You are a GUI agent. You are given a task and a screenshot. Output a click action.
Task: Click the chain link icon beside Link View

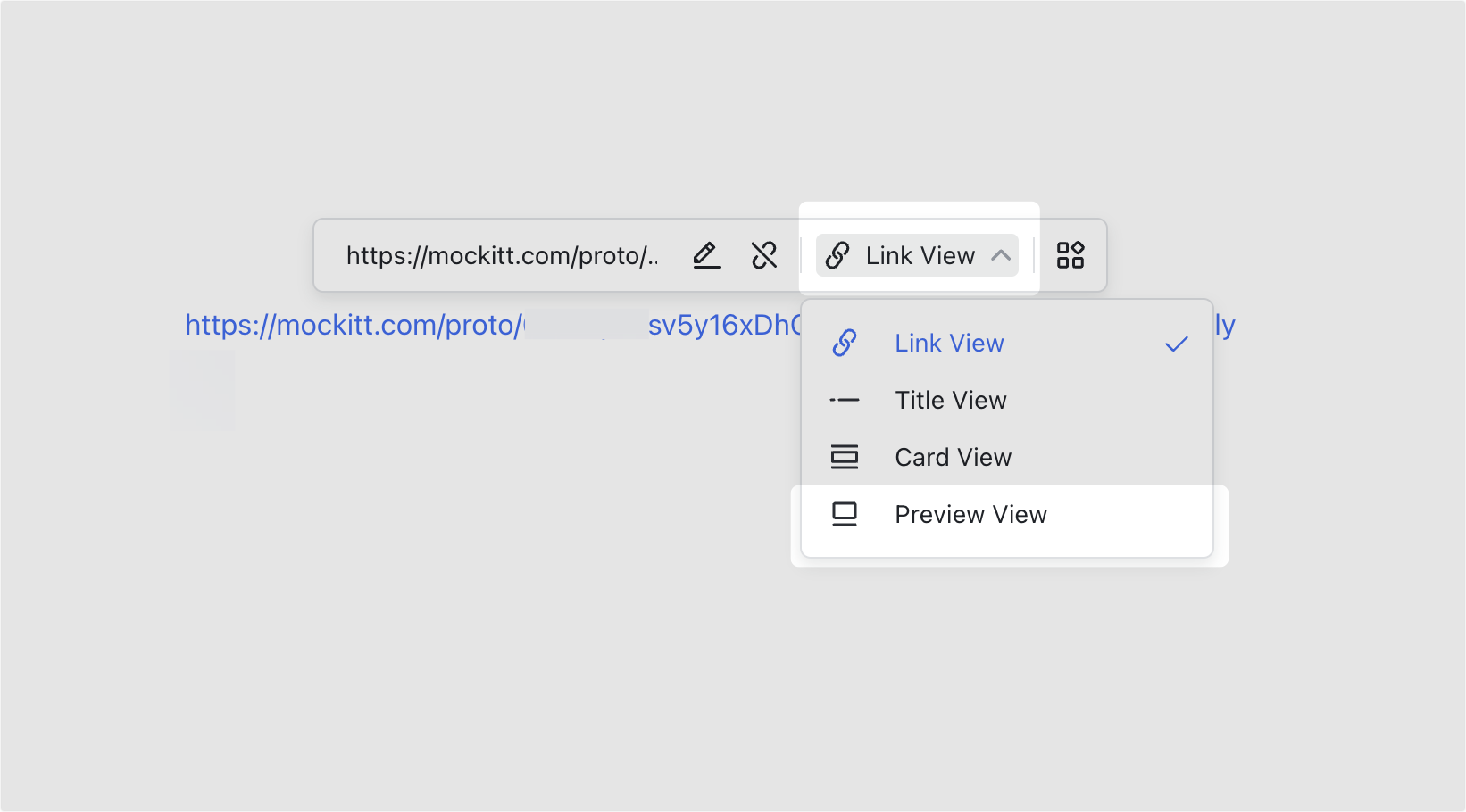pyautogui.click(x=837, y=255)
